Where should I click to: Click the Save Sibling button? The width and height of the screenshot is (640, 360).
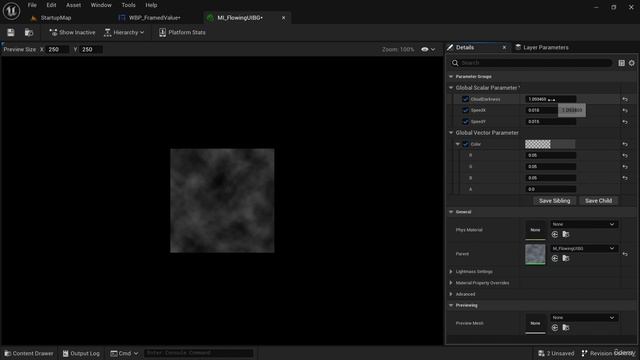[x=554, y=201]
